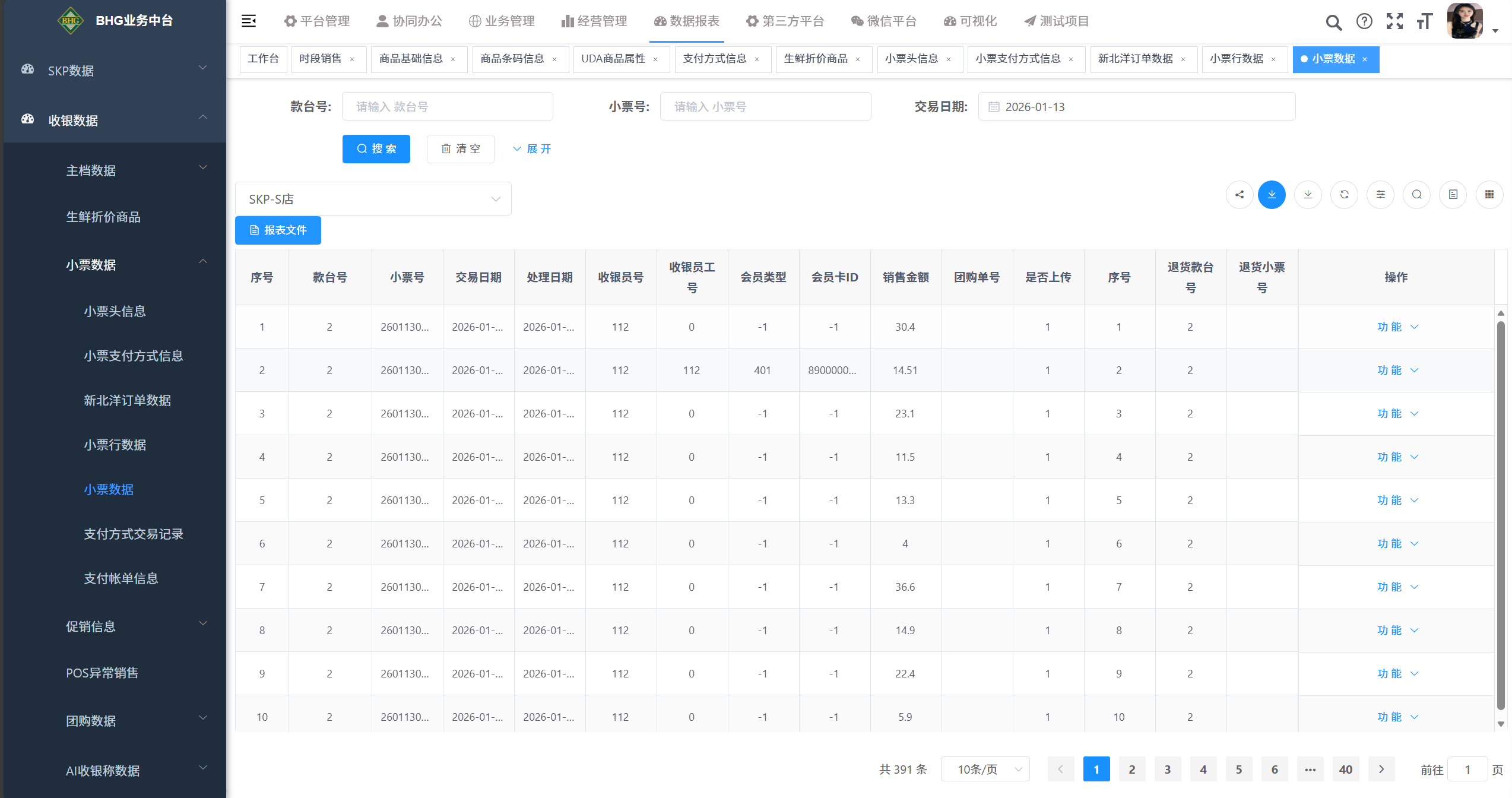
Task: Enter fullscreen mode via top-right icon
Action: click(1394, 22)
